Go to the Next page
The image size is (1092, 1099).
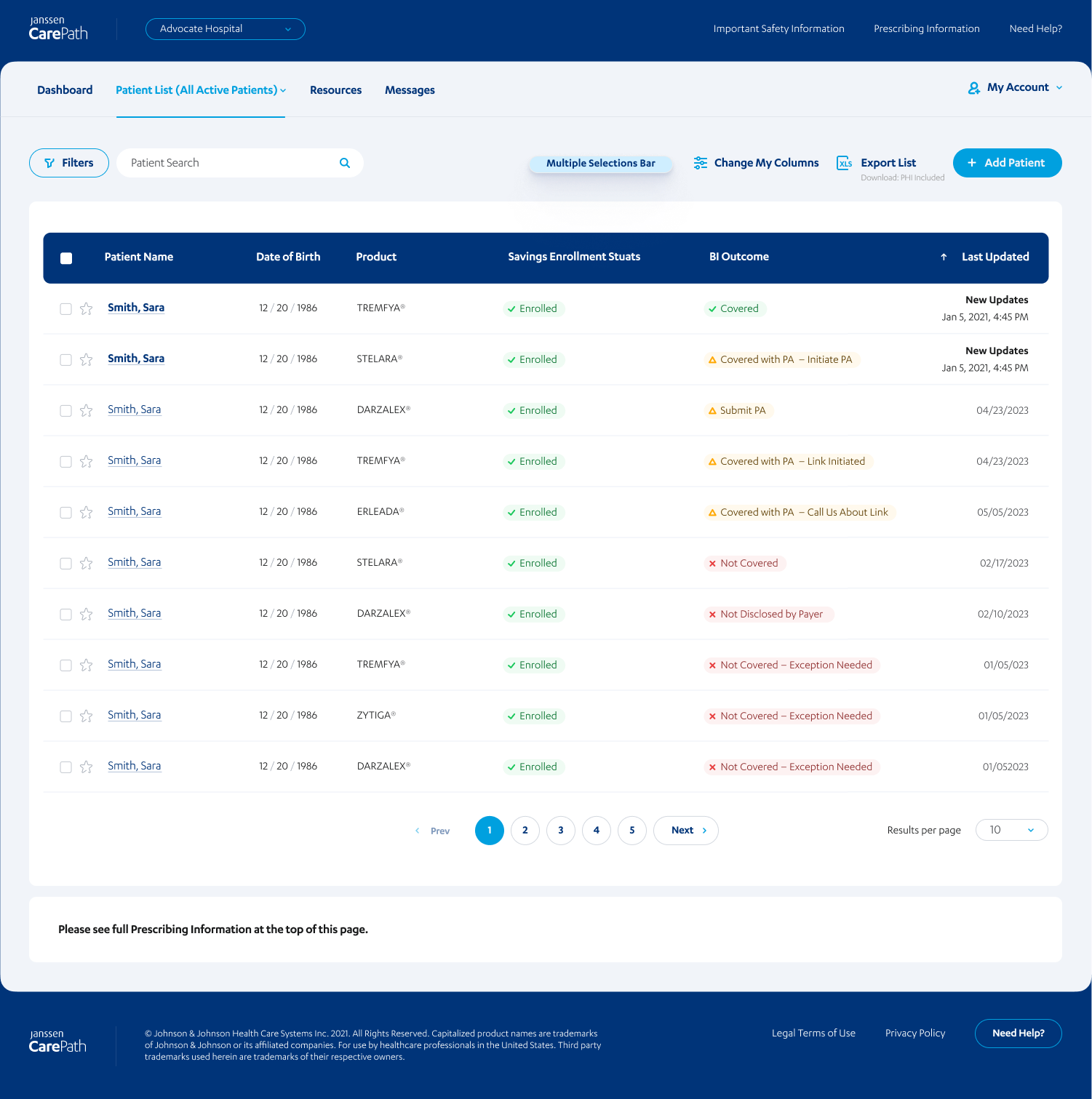(x=686, y=831)
